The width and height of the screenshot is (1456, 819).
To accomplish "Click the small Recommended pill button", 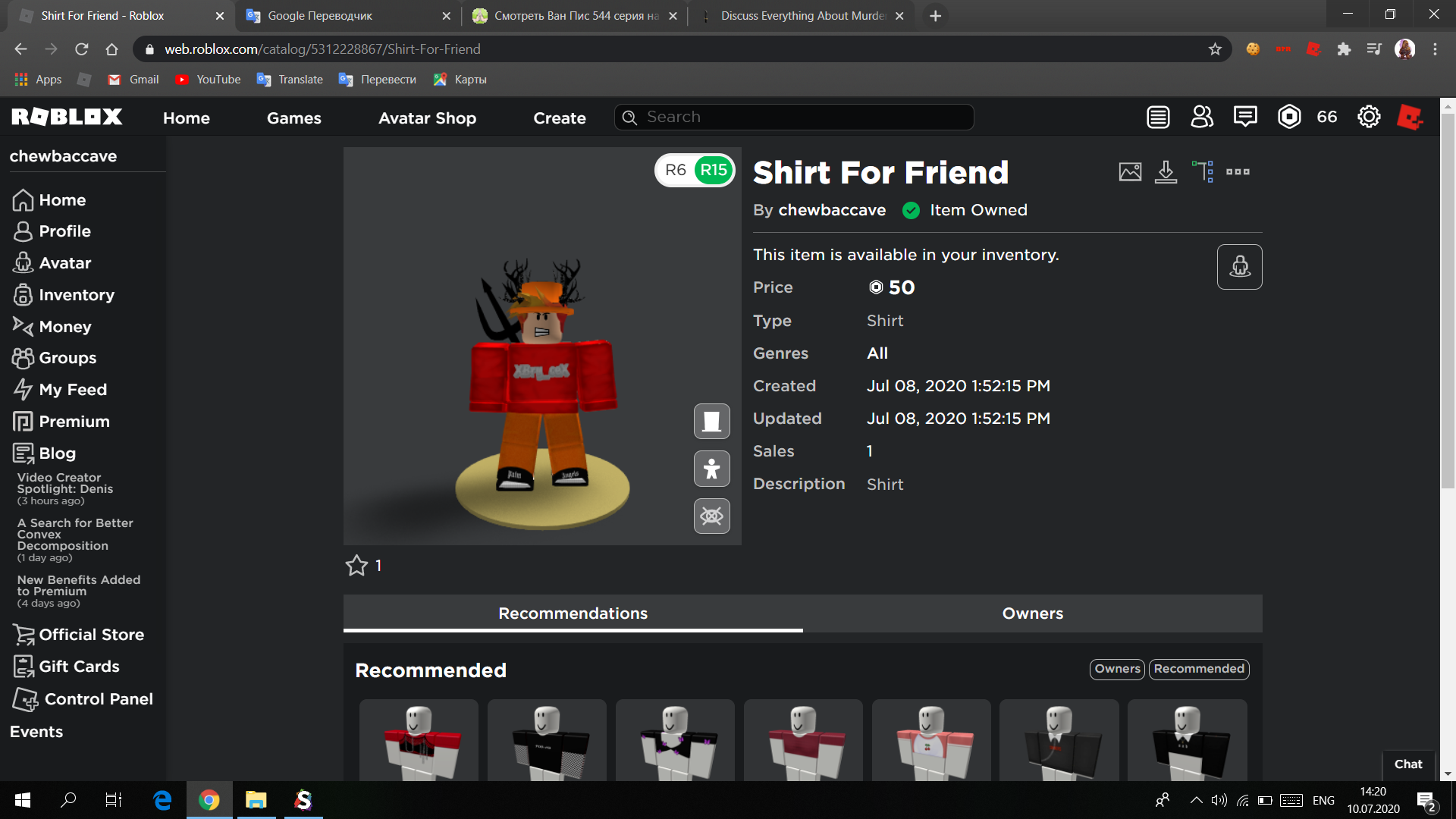I will pyautogui.click(x=1199, y=669).
